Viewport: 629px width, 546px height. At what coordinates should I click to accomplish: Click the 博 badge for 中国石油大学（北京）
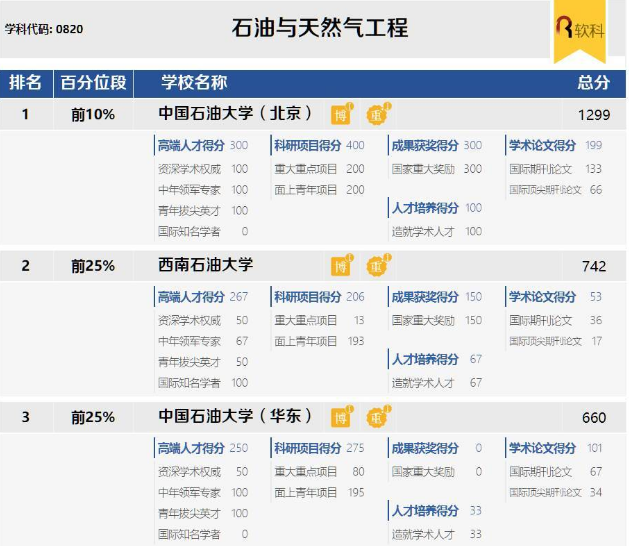click(x=342, y=114)
